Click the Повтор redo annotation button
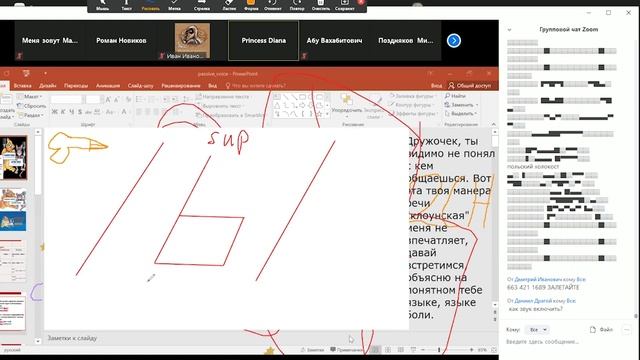This screenshot has width=640, height=360. click(297, 5)
